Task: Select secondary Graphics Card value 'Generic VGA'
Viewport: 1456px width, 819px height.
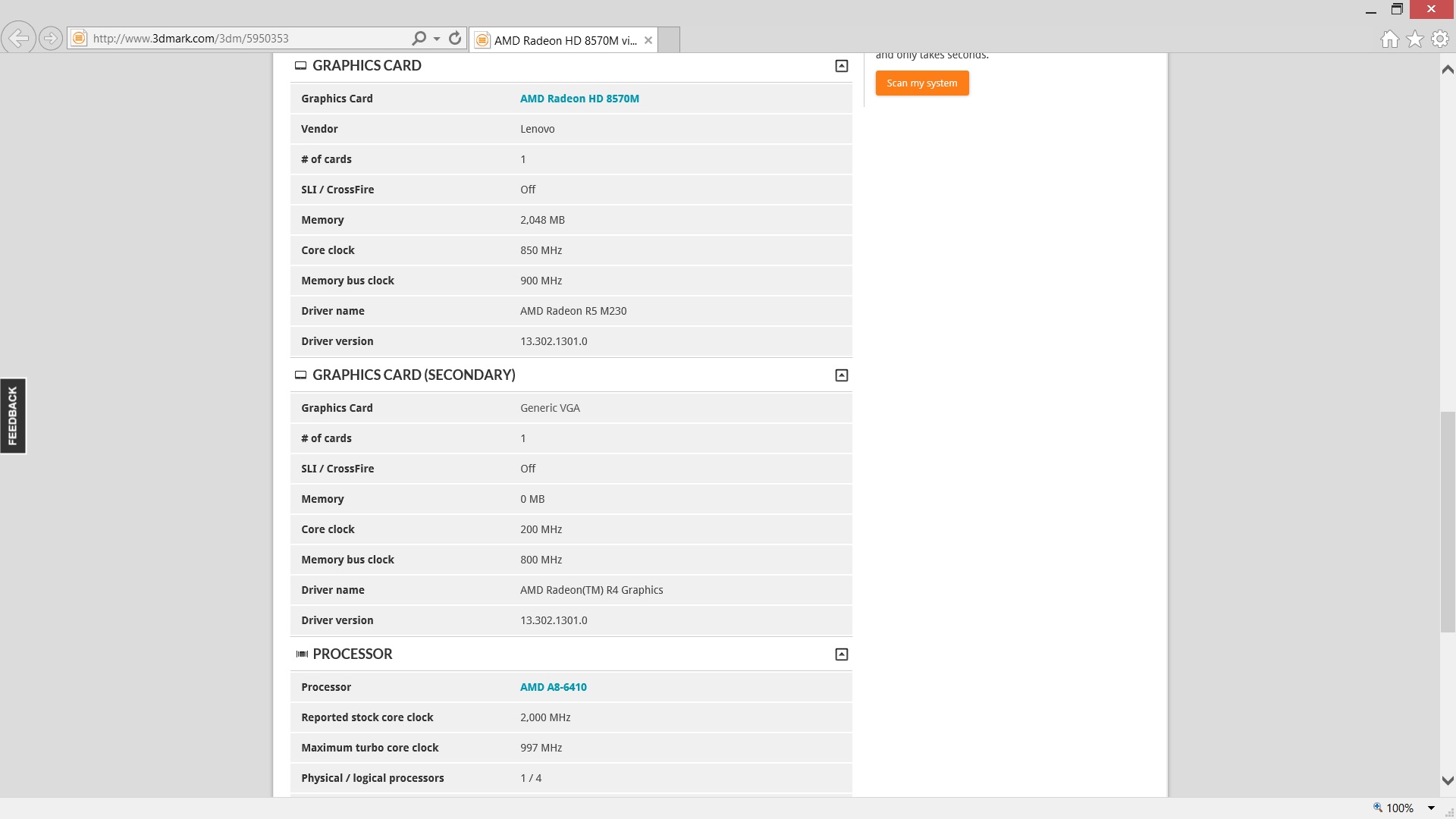Action: tap(550, 408)
